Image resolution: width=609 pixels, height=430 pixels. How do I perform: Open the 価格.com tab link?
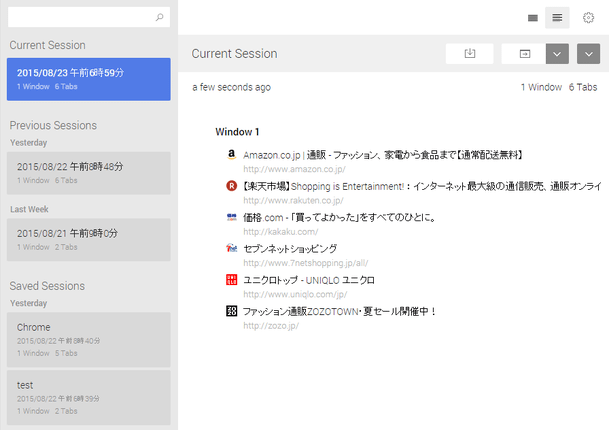(x=339, y=218)
